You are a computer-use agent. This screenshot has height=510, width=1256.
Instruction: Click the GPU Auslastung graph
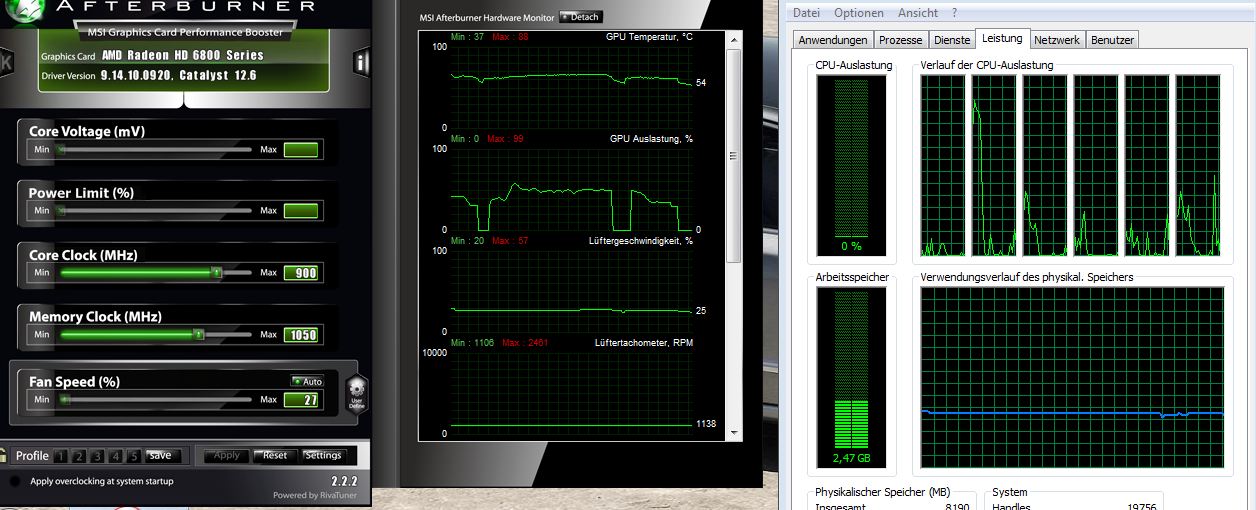click(x=570, y=188)
